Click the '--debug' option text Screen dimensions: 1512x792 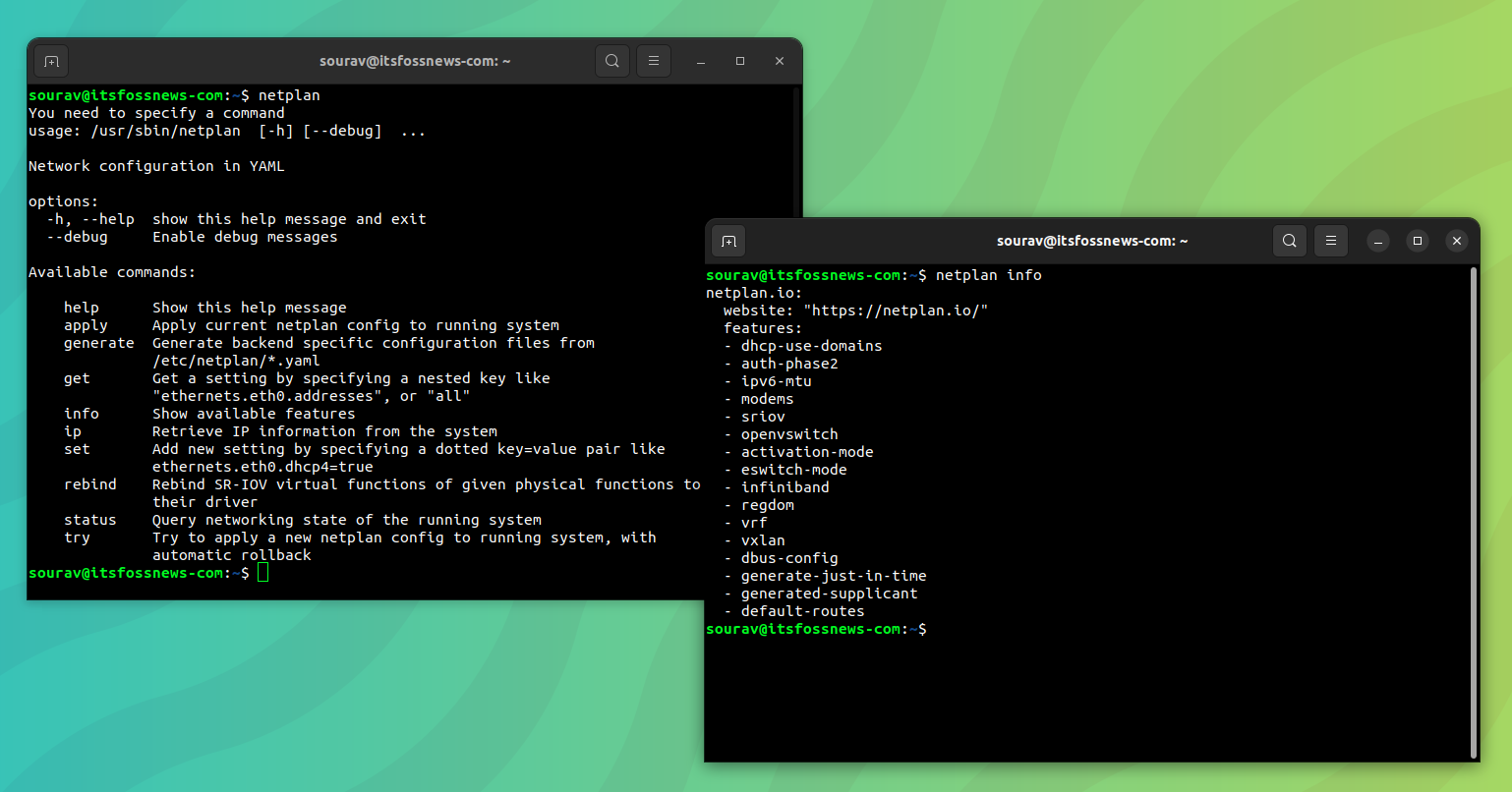point(77,236)
